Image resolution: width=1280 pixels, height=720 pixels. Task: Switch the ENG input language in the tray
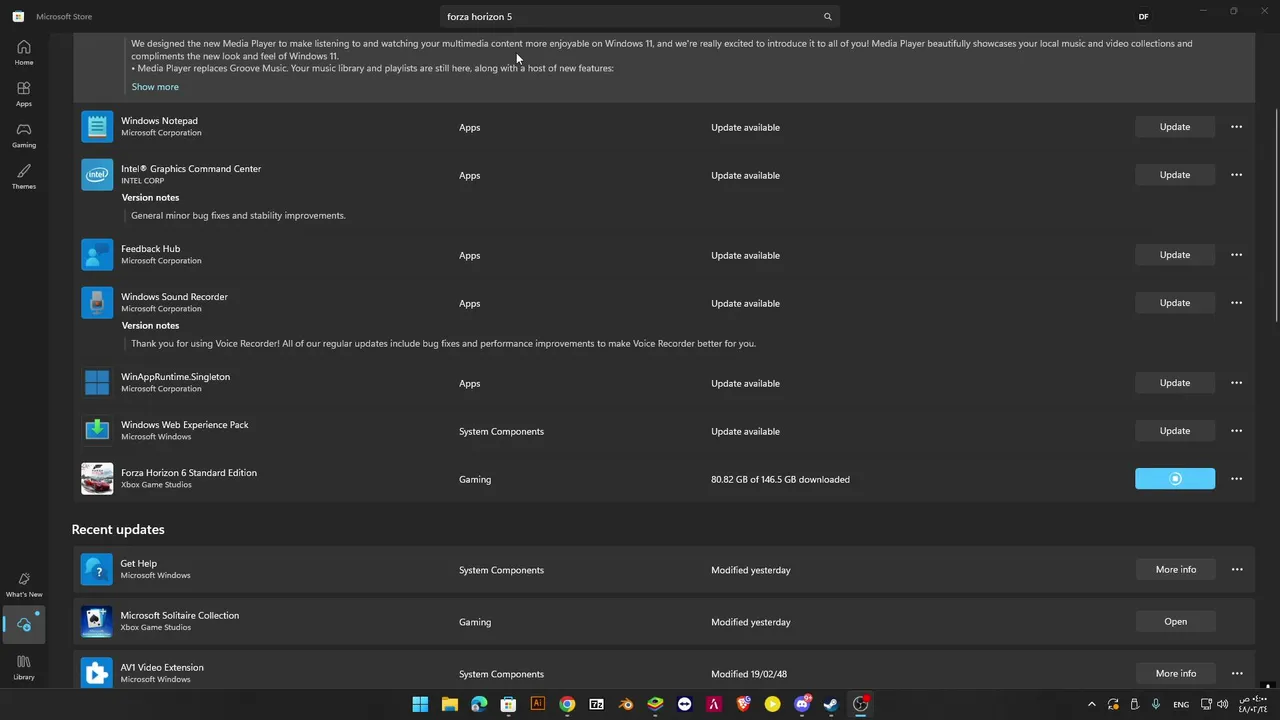pyautogui.click(x=1181, y=704)
